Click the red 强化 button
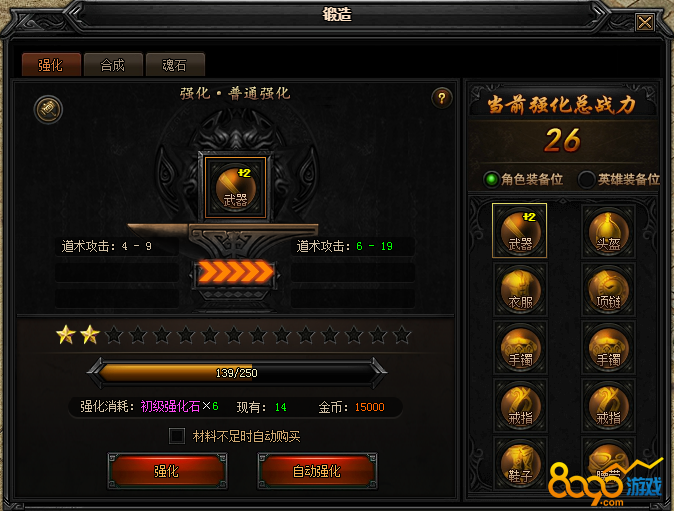674x511 pixels. pos(167,471)
